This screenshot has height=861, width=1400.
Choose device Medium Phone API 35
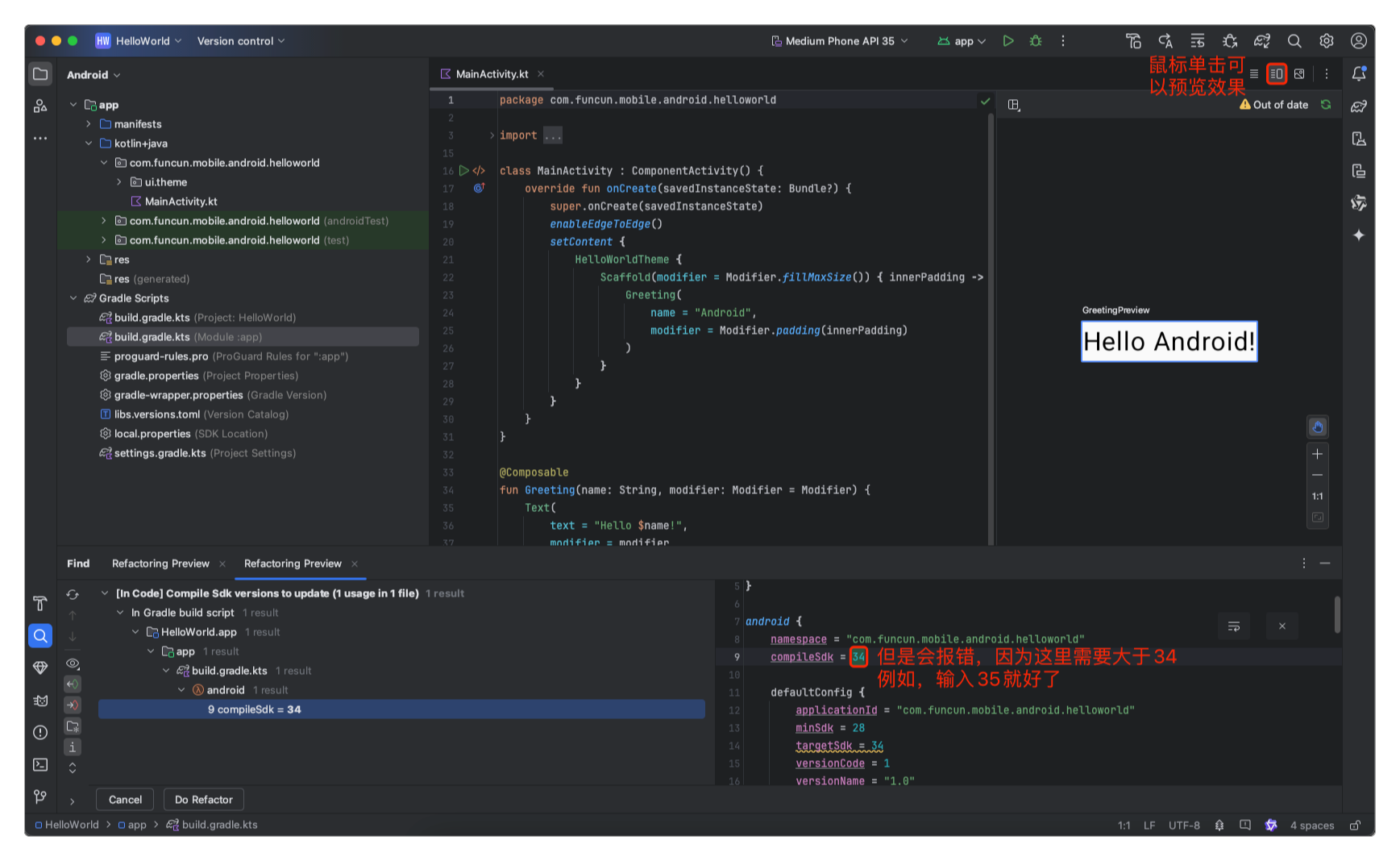click(840, 41)
